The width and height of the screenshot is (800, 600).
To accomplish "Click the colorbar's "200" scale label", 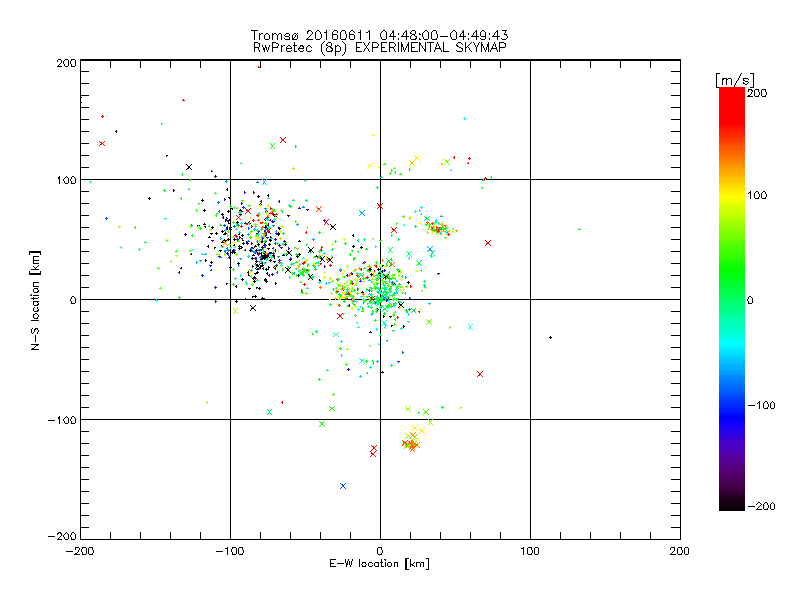I will point(757,93).
